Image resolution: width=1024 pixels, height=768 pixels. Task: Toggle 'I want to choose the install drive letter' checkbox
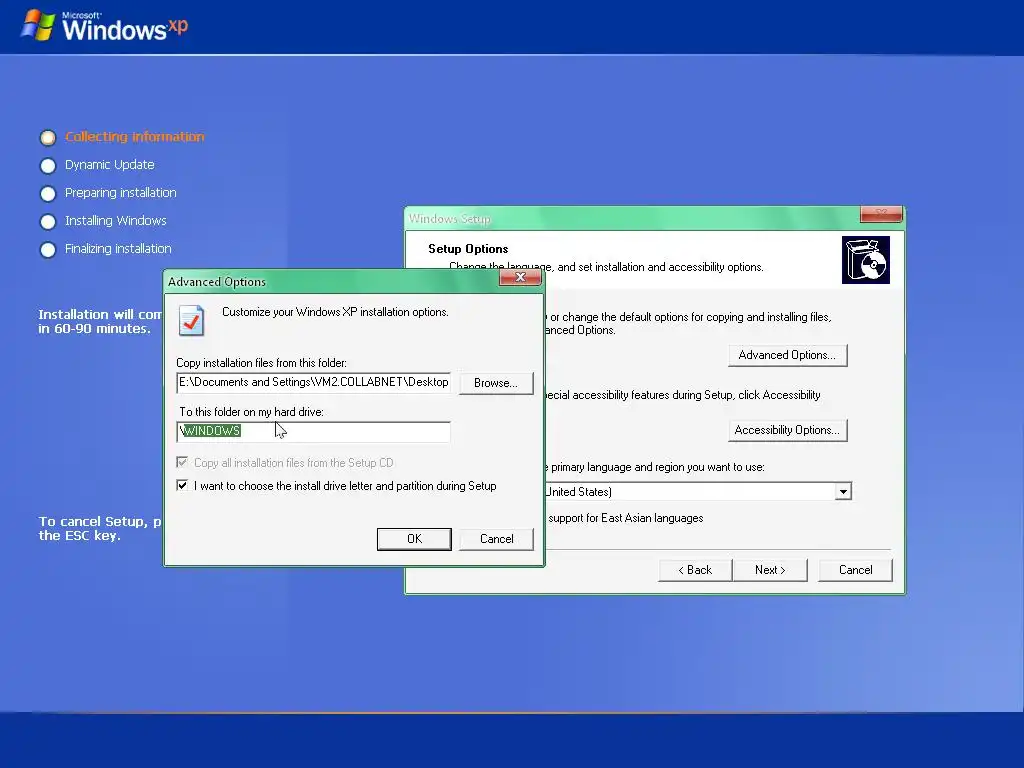point(182,485)
